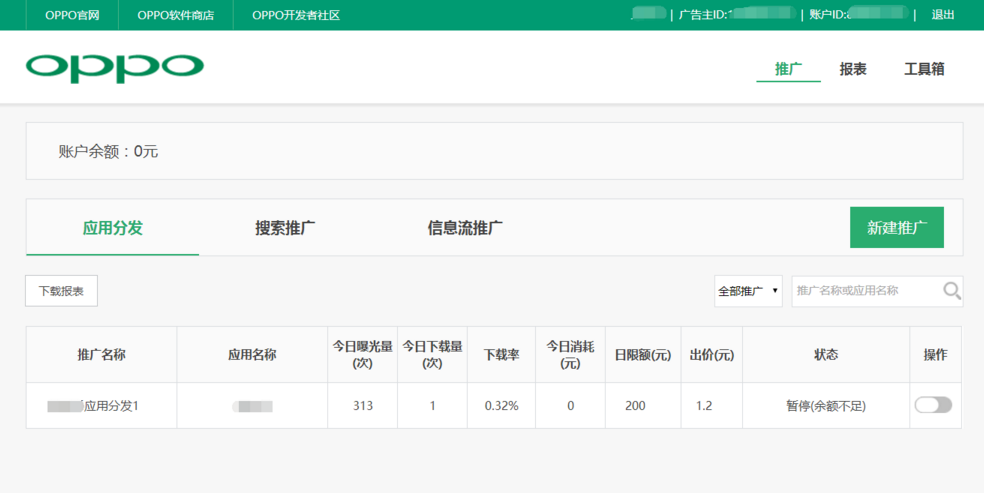The width and height of the screenshot is (984, 493).
Task: Click the 下载报表 button
Action: (x=62, y=291)
